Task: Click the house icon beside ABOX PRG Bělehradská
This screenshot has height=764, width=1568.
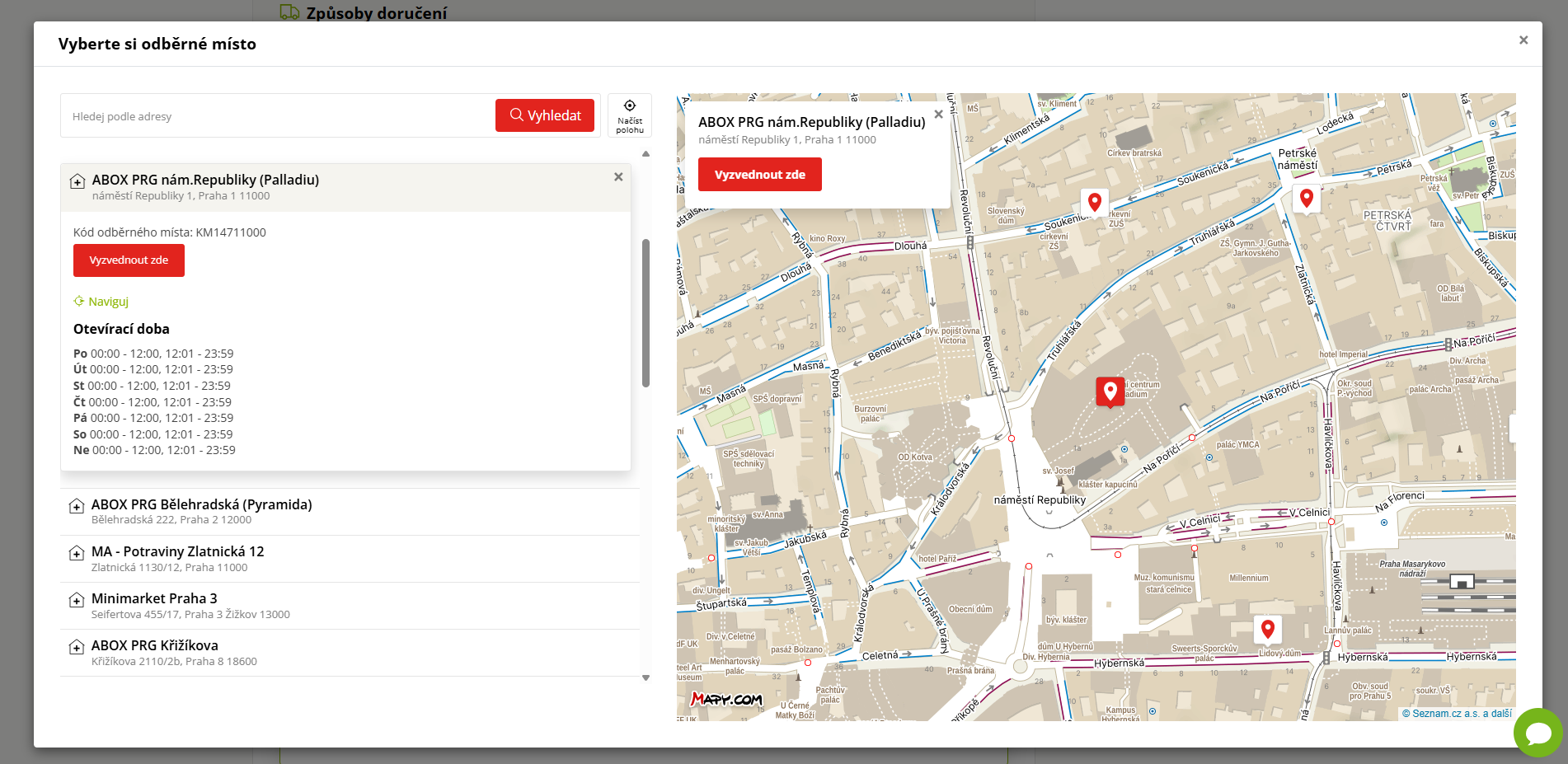Action: [x=77, y=506]
